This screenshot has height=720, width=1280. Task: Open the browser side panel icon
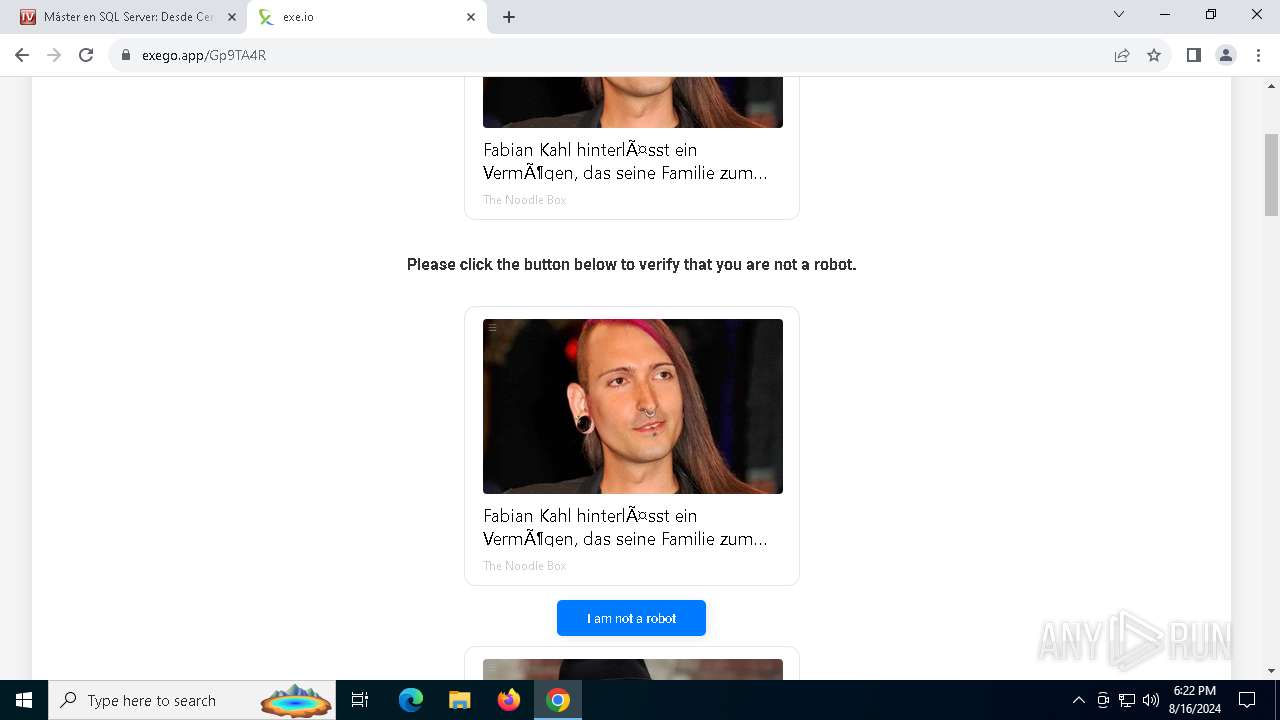(1193, 55)
